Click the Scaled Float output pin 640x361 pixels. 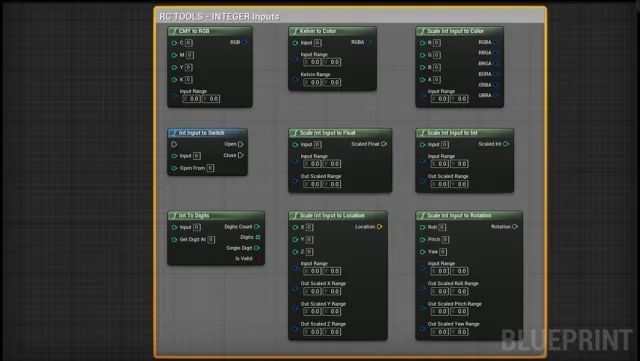click(x=384, y=144)
